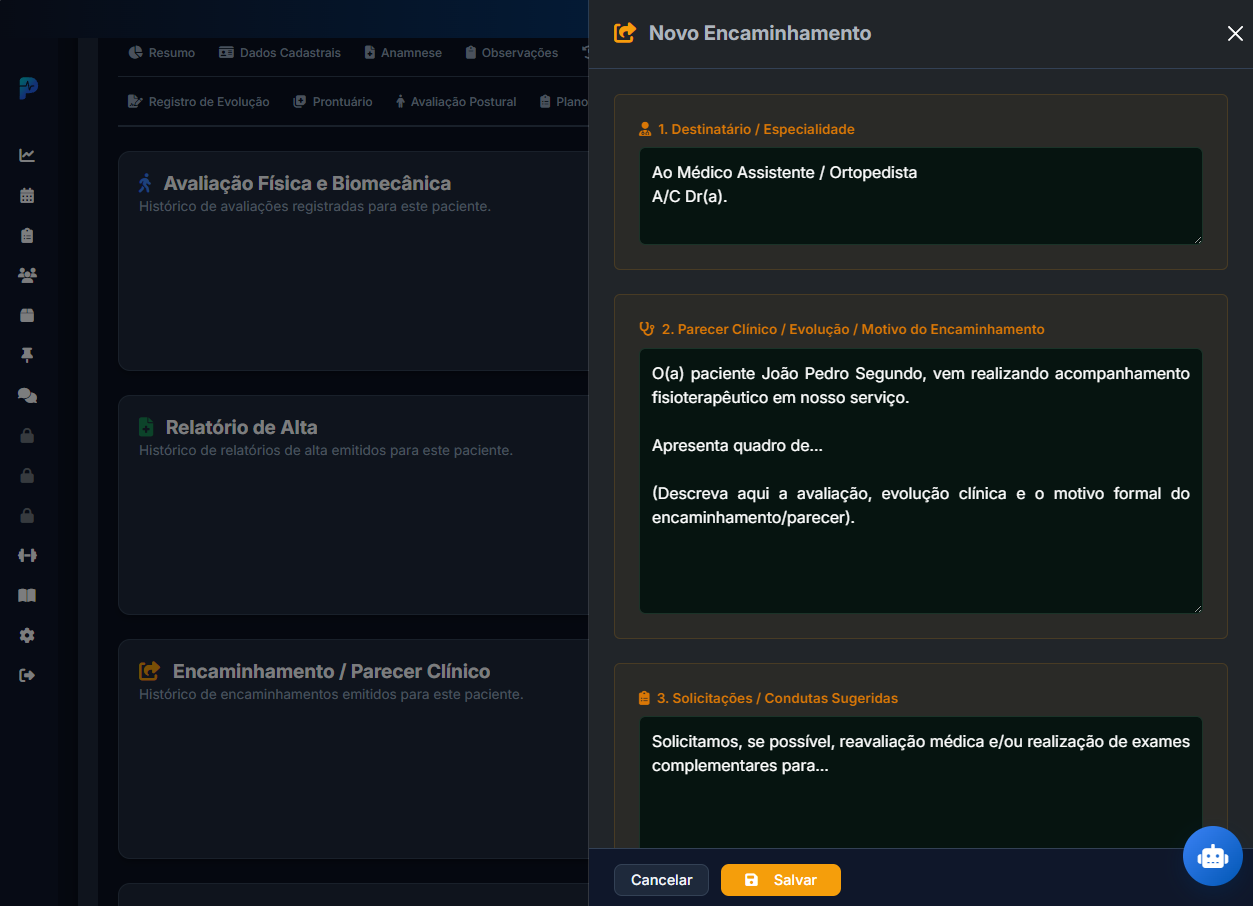Image resolution: width=1253 pixels, height=906 pixels.
Task: Open the open-book icon in sidebar
Action: [x=27, y=595]
